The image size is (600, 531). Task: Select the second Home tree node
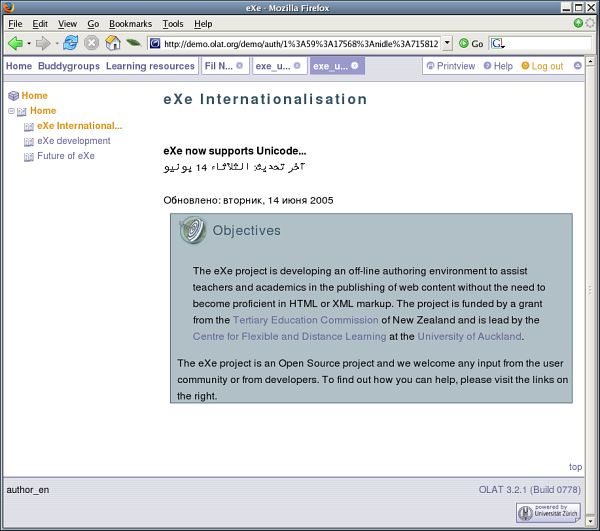[x=43, y=111]
